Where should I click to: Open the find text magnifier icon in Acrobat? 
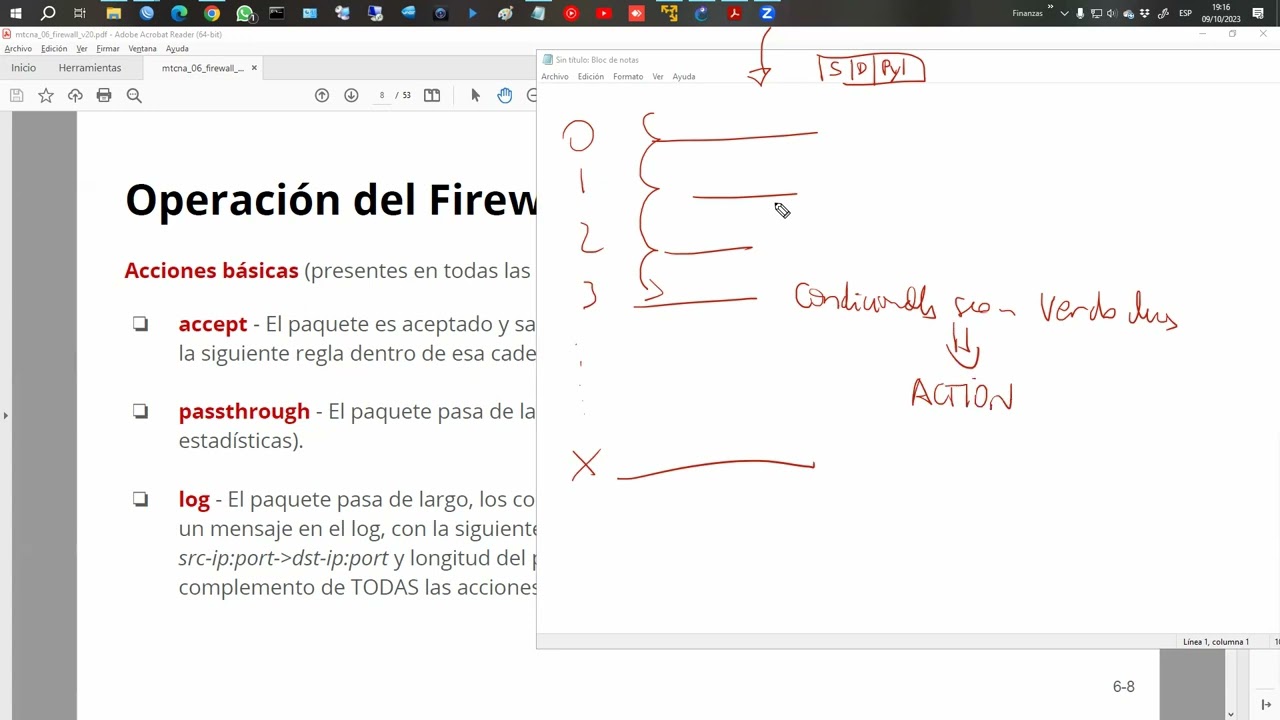pyautogui.click(x=134, y=95)
